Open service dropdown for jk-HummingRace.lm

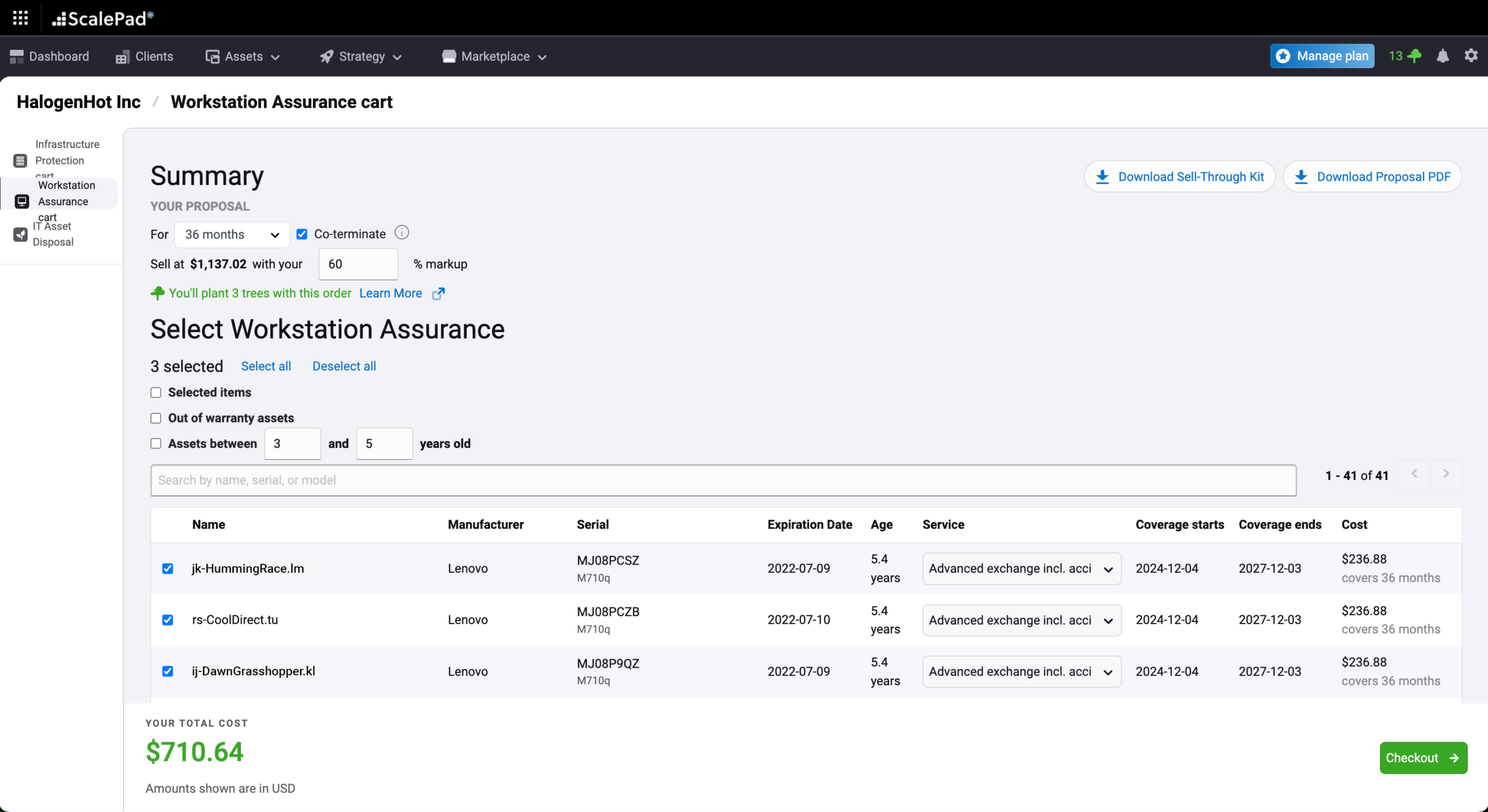pyautogui.click(x=1021, y=568)
